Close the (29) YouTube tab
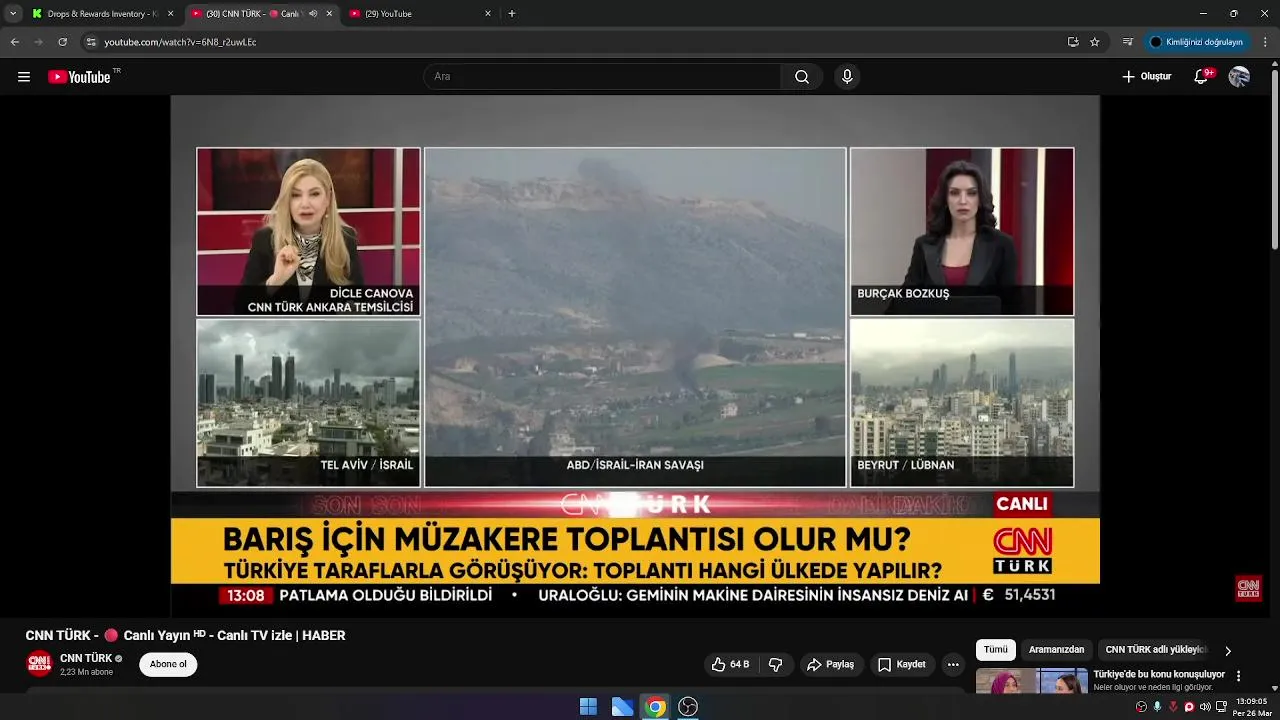1280x720 pixels. (488, 14)
